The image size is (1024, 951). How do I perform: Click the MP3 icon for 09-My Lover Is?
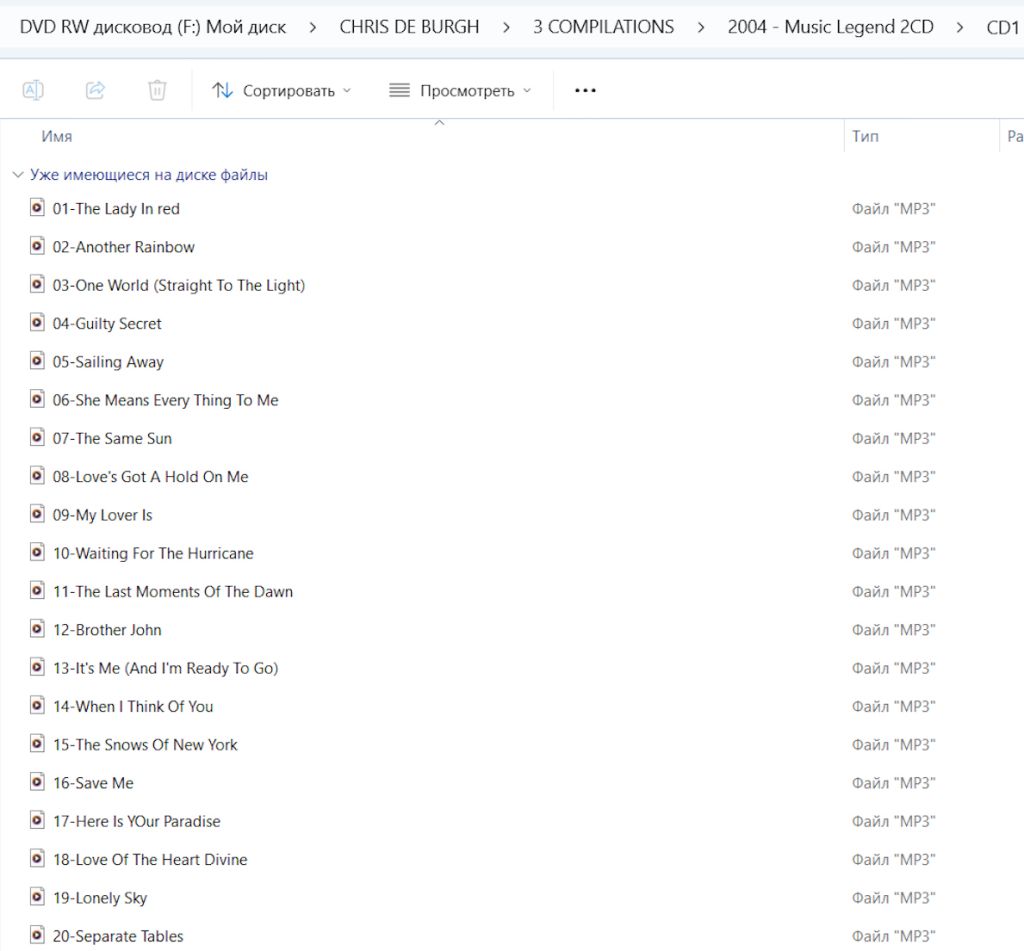37,514
